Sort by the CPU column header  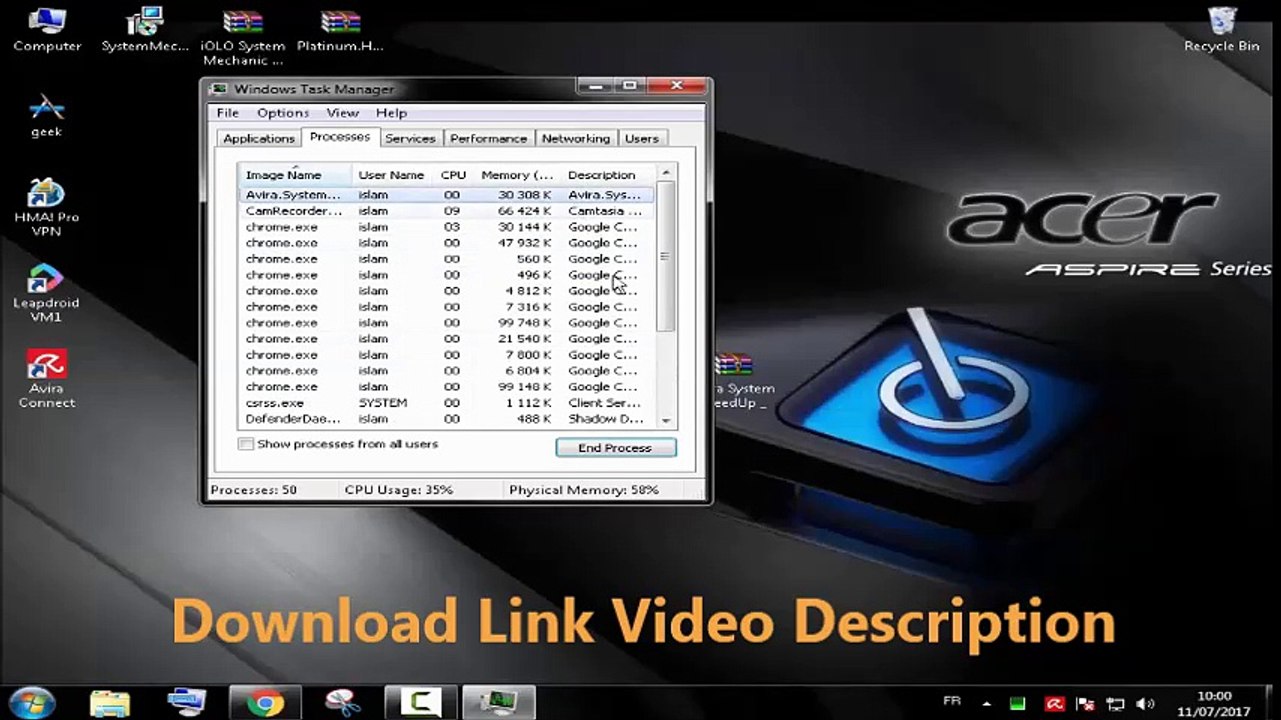point(453,175)
